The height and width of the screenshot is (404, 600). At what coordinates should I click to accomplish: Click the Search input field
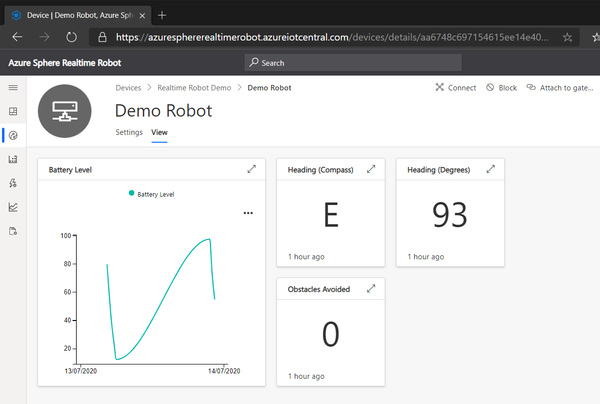353,62
